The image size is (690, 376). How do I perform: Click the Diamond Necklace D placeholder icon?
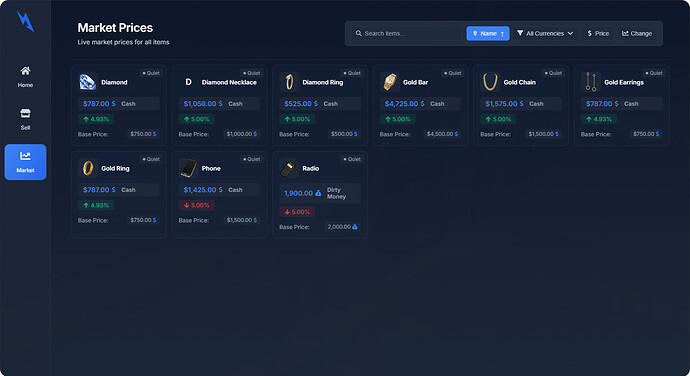(x=188, y=82)
